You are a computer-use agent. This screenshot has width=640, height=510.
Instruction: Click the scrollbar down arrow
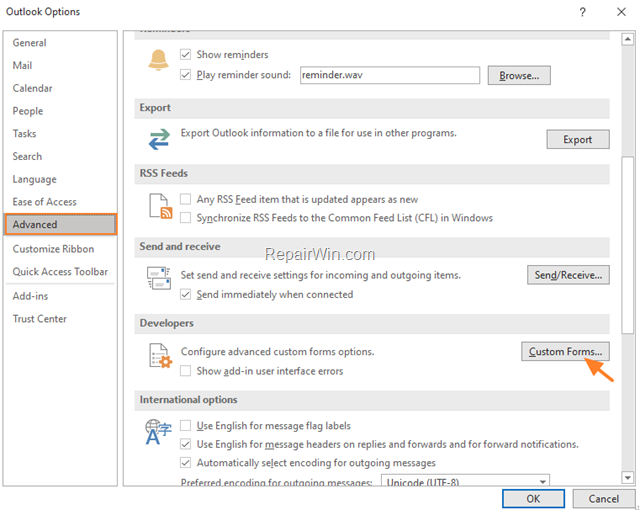[x=627, y=477]
